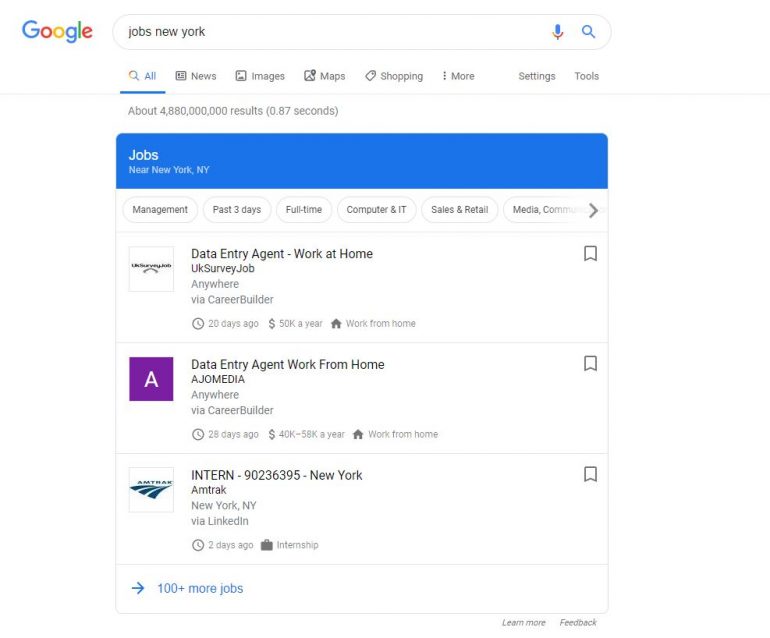Click the Google logo

[57, 31]
